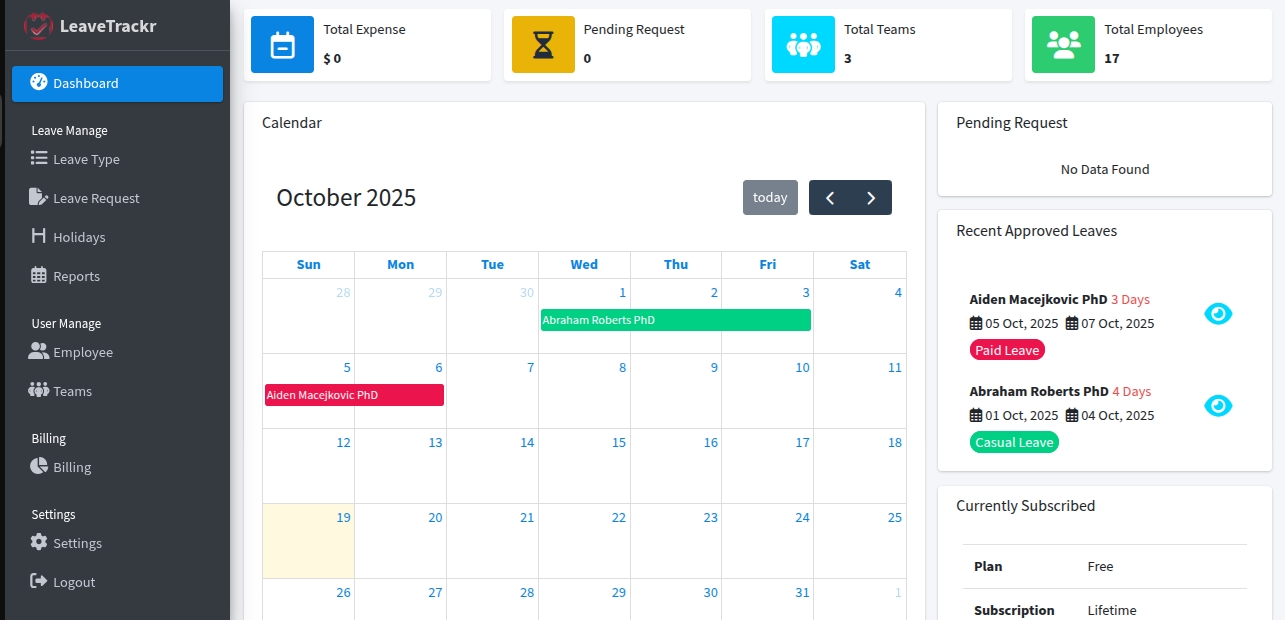The height and width of the screenshot is (620, 1285).
Task: Click the Total Employees people icon
Action: pyautogui.click(x=1064, y=45)
